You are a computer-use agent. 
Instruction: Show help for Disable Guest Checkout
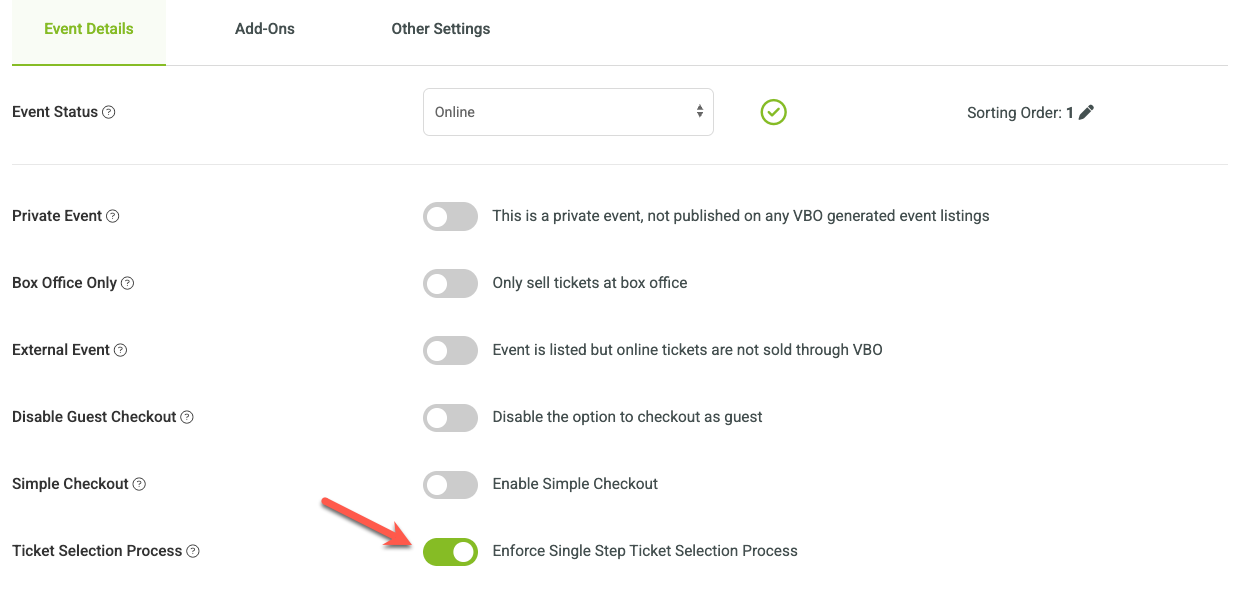click(x=187, y=417)
